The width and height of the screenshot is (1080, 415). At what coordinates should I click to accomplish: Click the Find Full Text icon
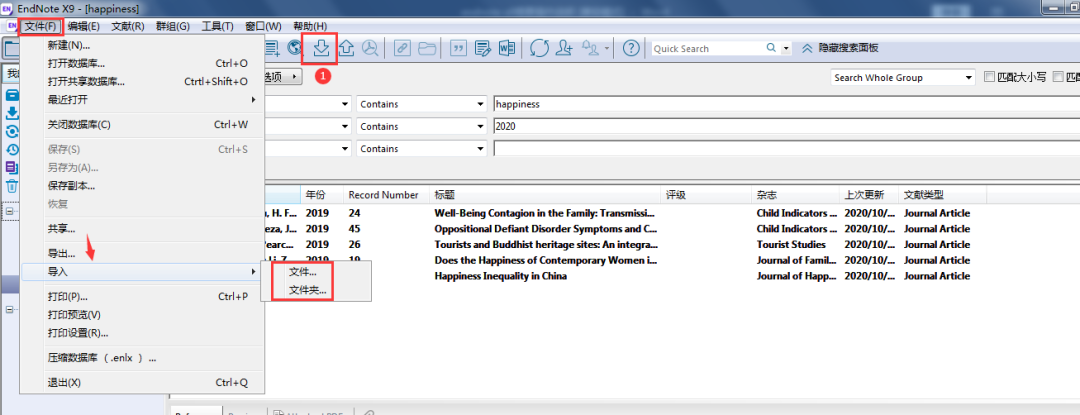click(x=371, y=47)
